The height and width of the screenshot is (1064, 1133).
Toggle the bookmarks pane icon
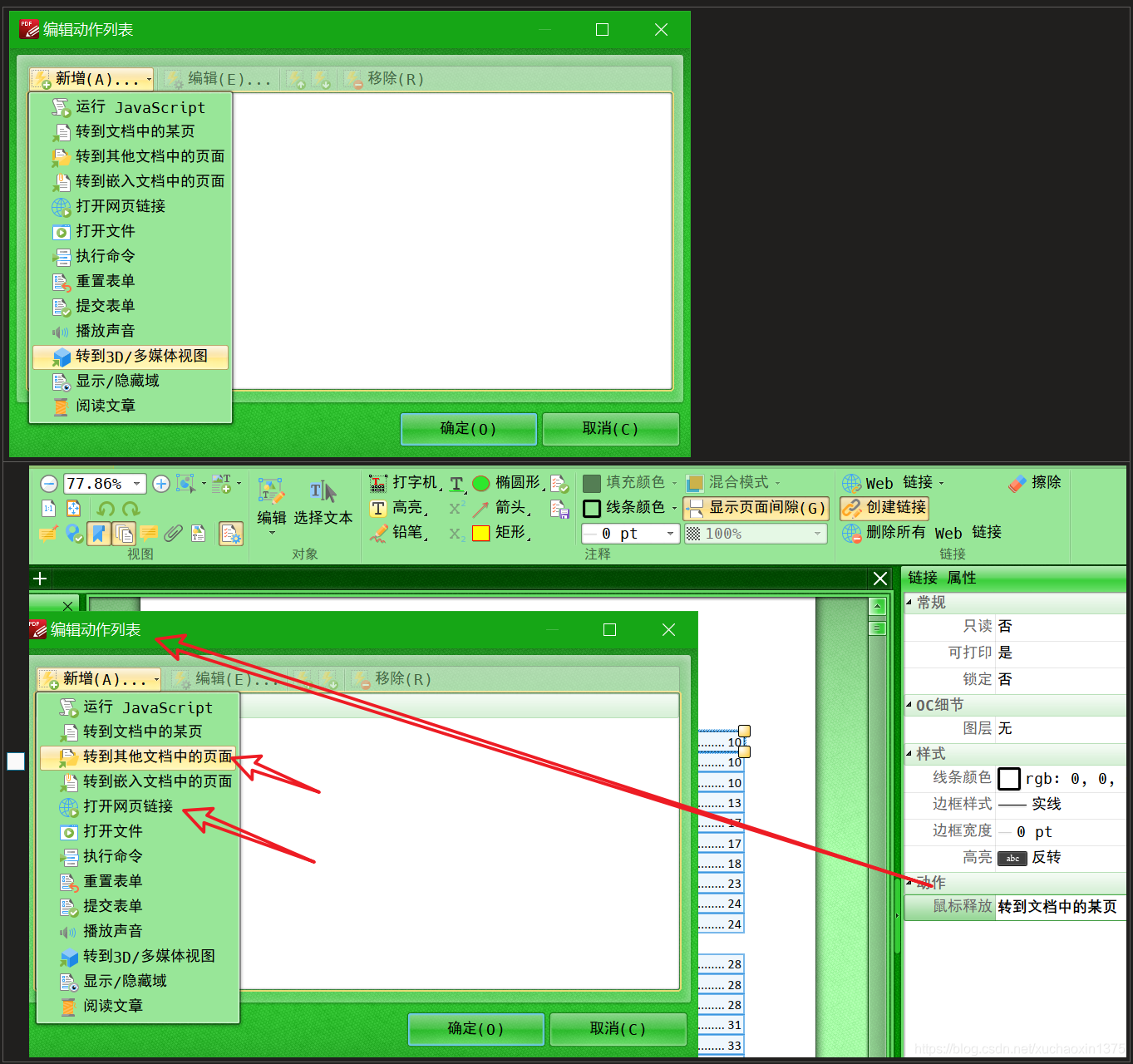tap(98, 534)
